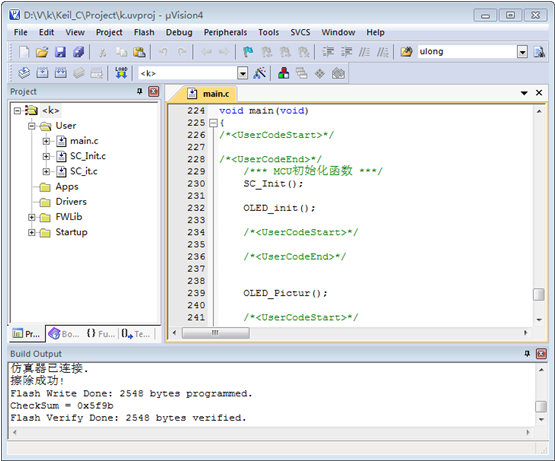Navigate forwards with the right arrow icon

tap(224, 52)
